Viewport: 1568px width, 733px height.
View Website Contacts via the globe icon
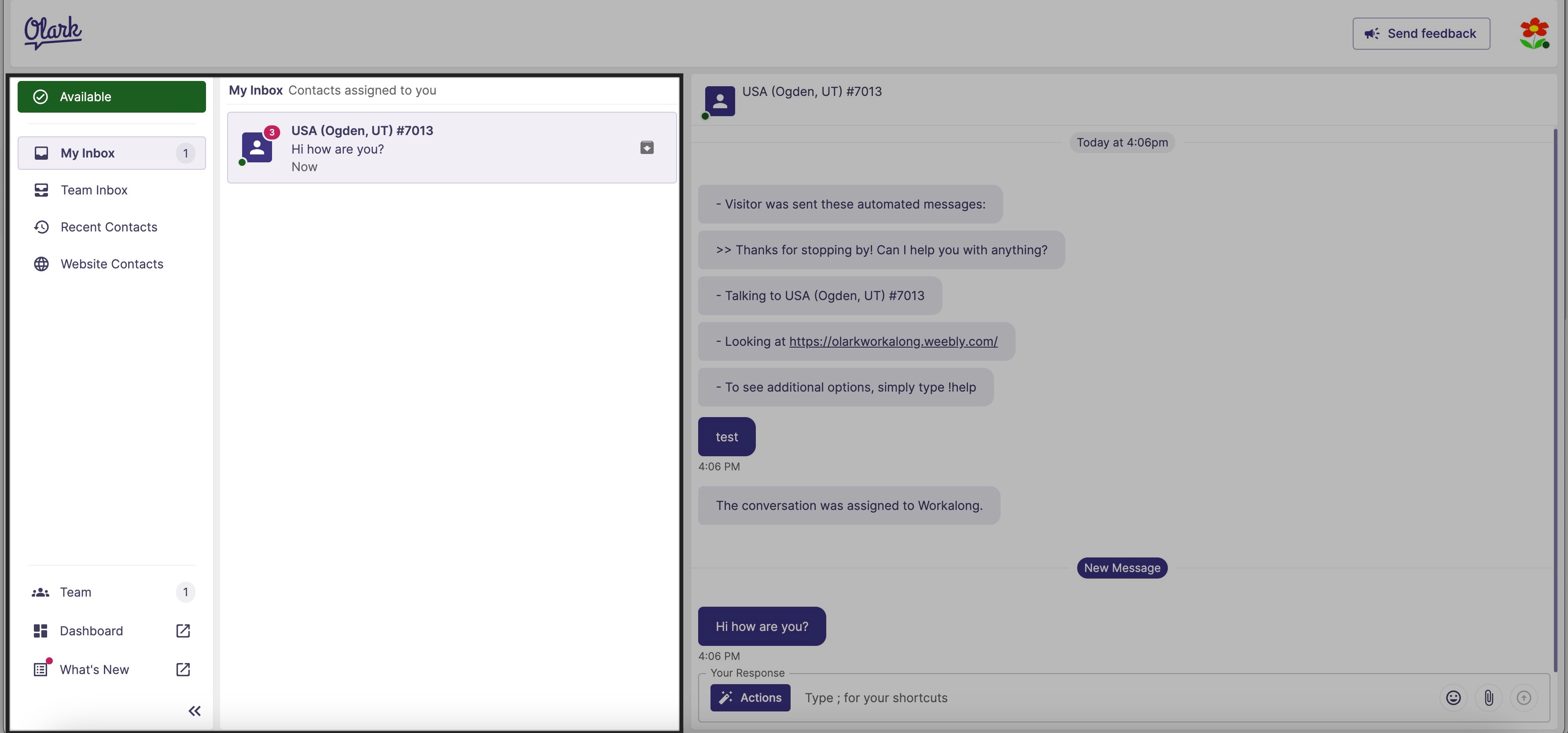(x=111, y=264)
